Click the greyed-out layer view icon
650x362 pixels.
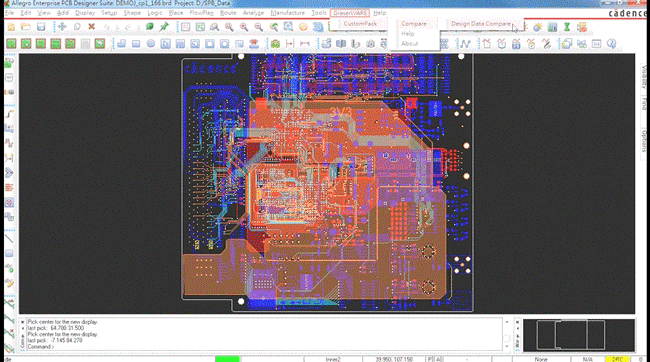pos(85,44)
